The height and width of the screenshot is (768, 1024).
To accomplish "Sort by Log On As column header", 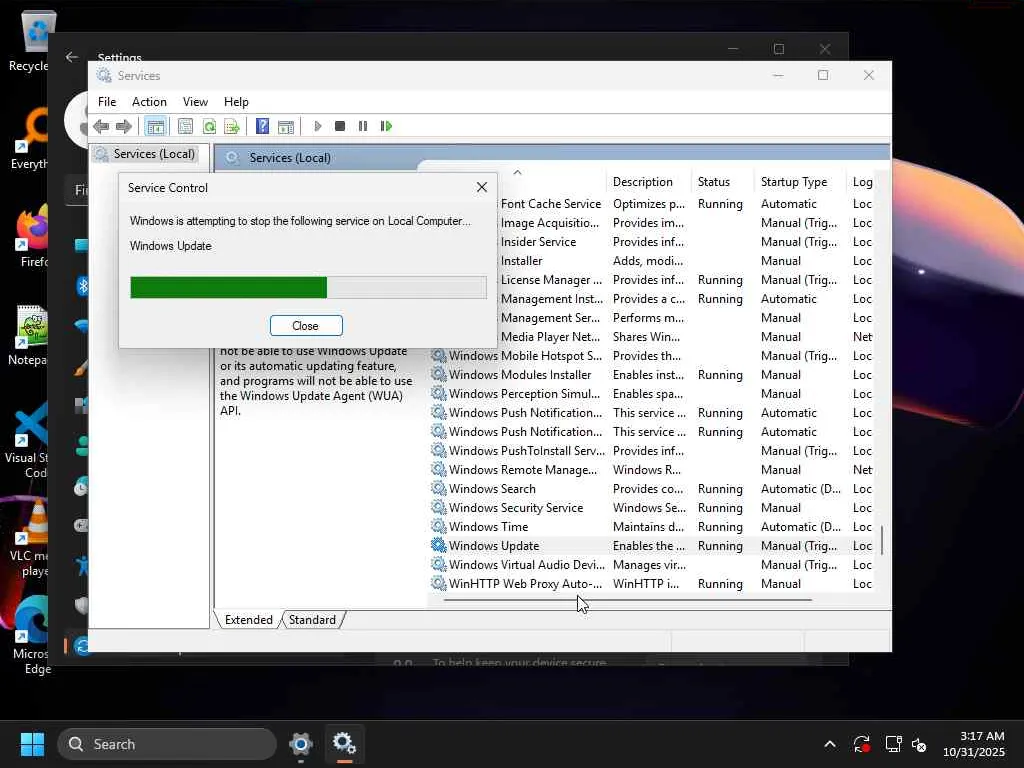I will [862, 182].
